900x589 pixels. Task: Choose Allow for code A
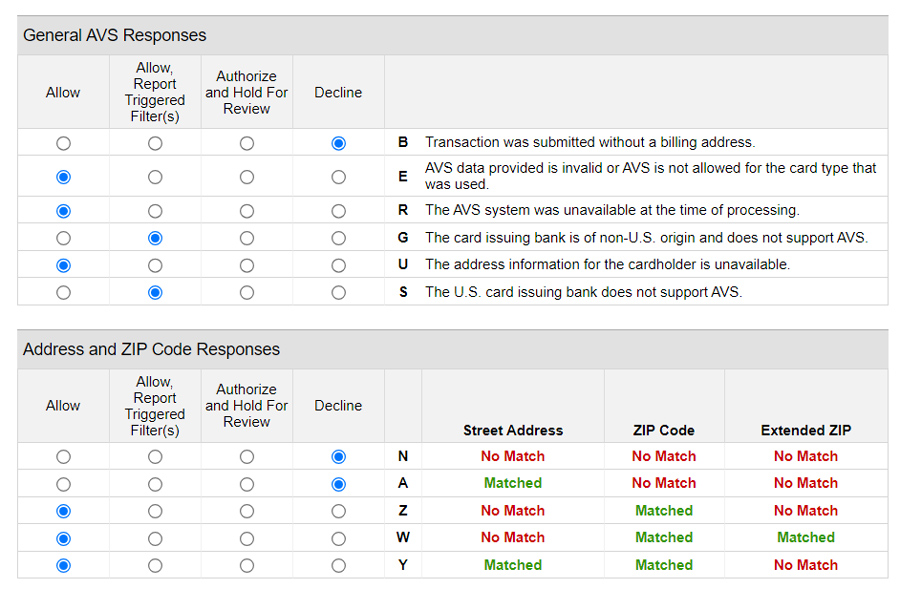click(63, 484)
